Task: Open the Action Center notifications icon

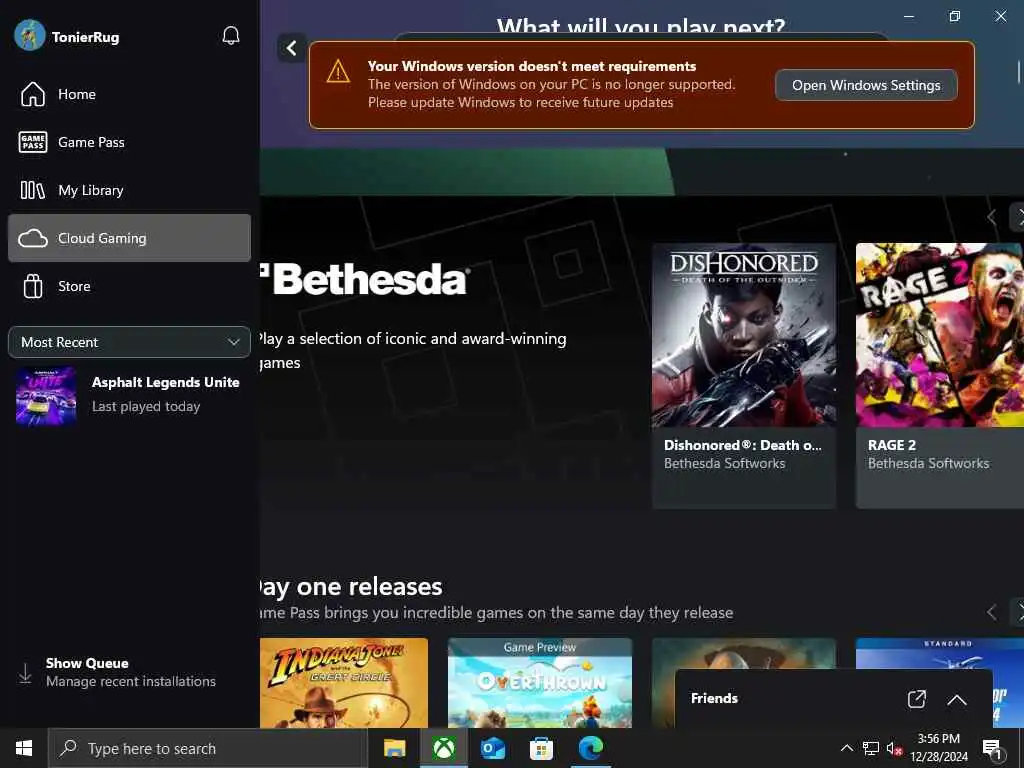Action: pyautogui.click(x=992, y=748)
